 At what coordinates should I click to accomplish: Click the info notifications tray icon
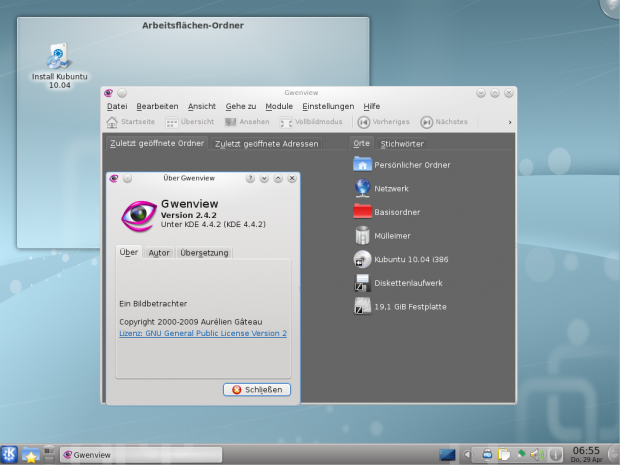[556, 455]
